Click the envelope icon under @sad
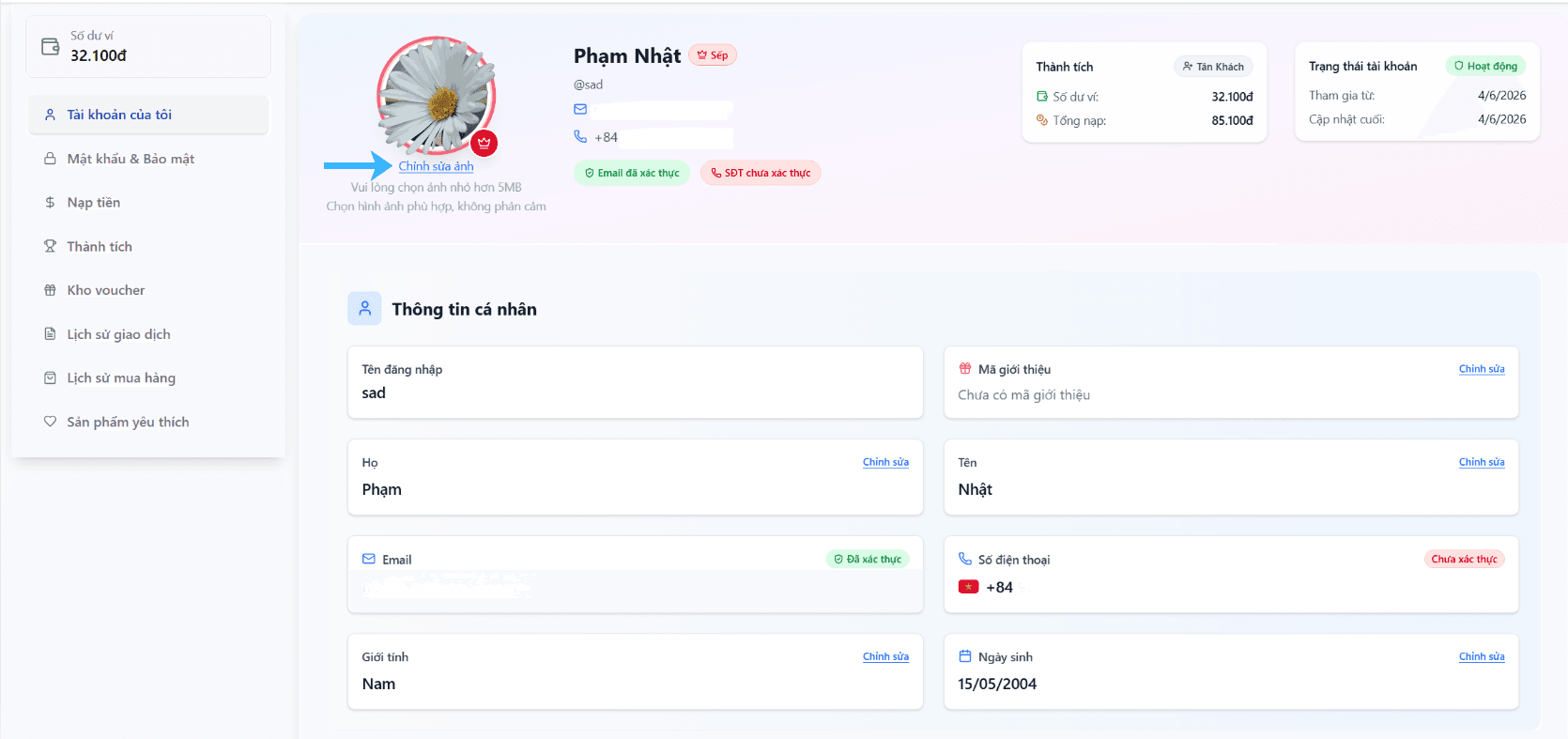 coord(580,109)
